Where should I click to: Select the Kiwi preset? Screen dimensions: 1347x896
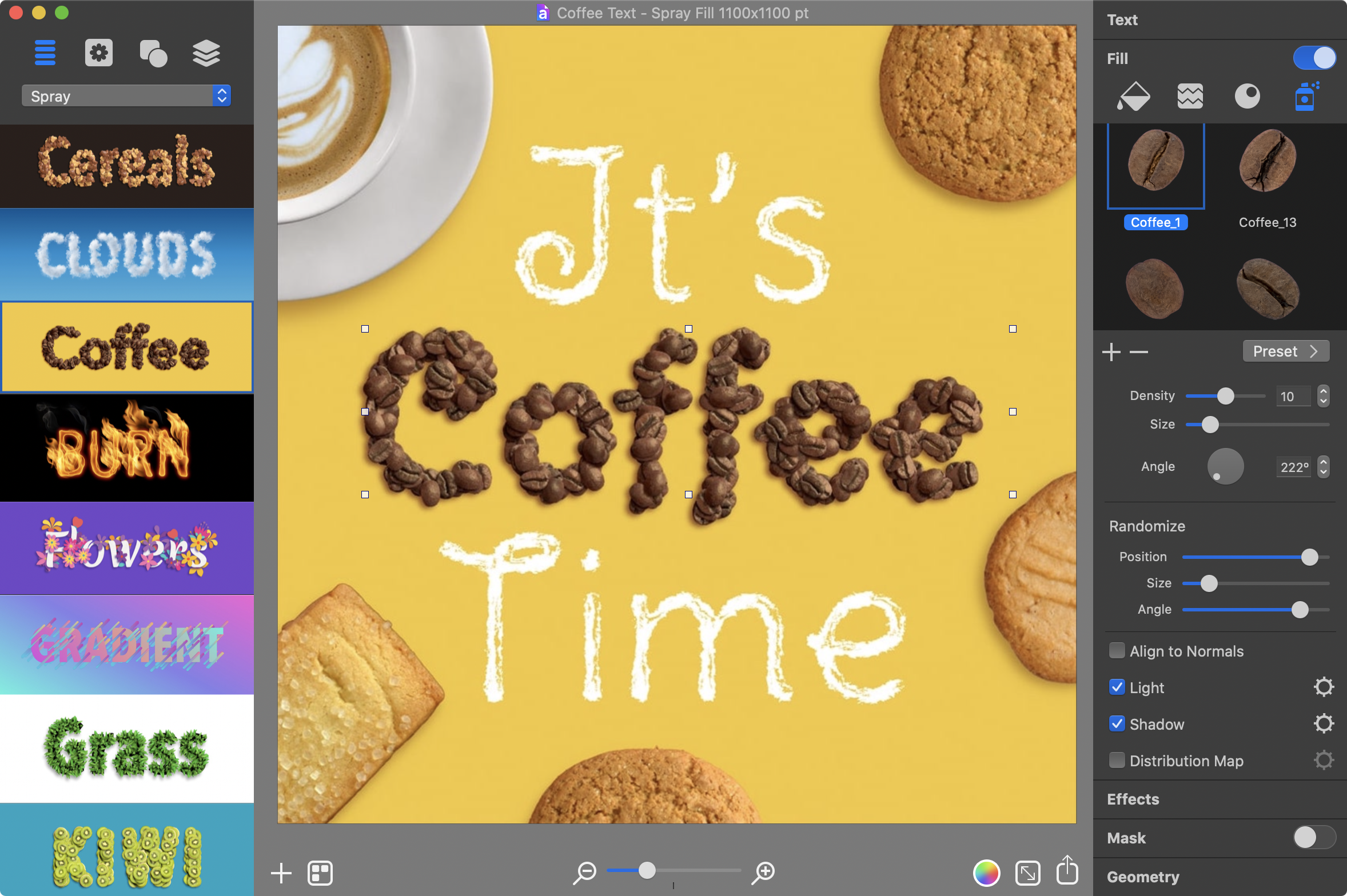click(126, 850)
